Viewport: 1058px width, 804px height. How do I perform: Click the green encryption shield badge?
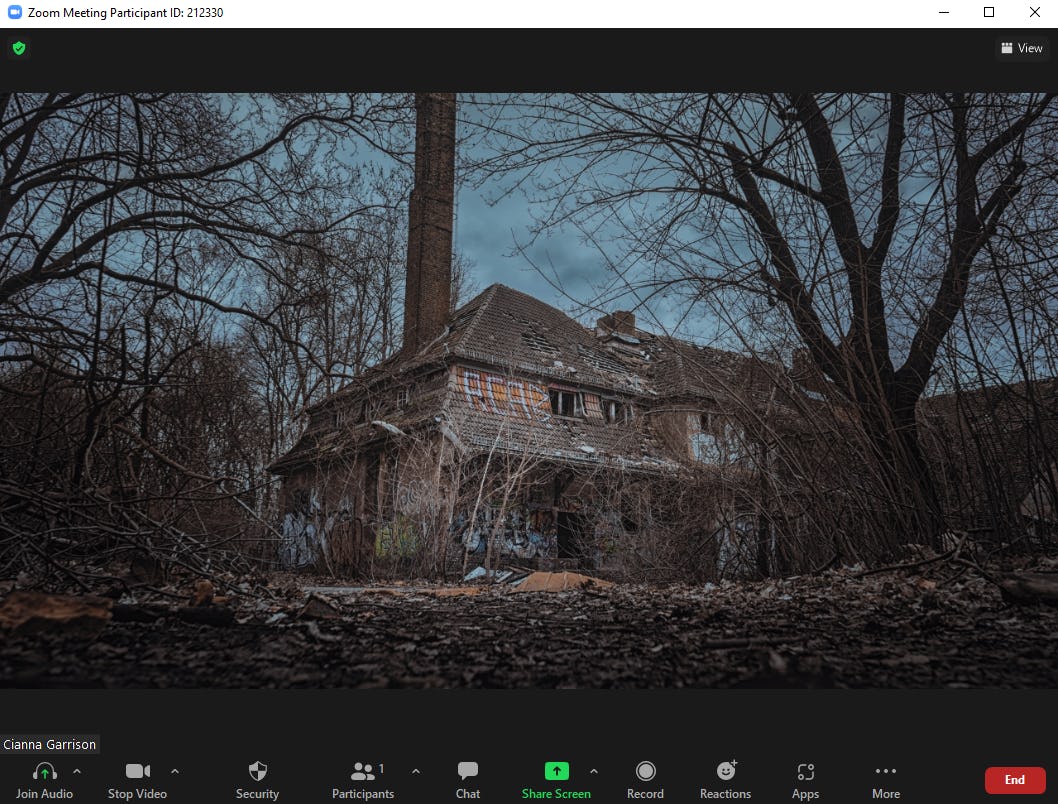click(18, 47)
